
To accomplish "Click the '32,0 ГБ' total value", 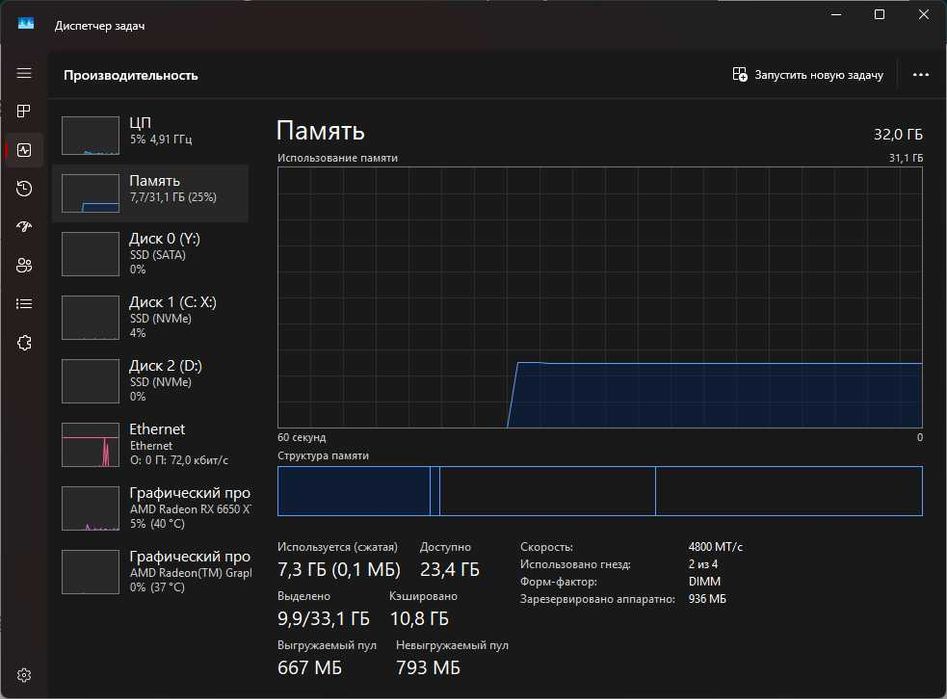I will pos(898,134).
